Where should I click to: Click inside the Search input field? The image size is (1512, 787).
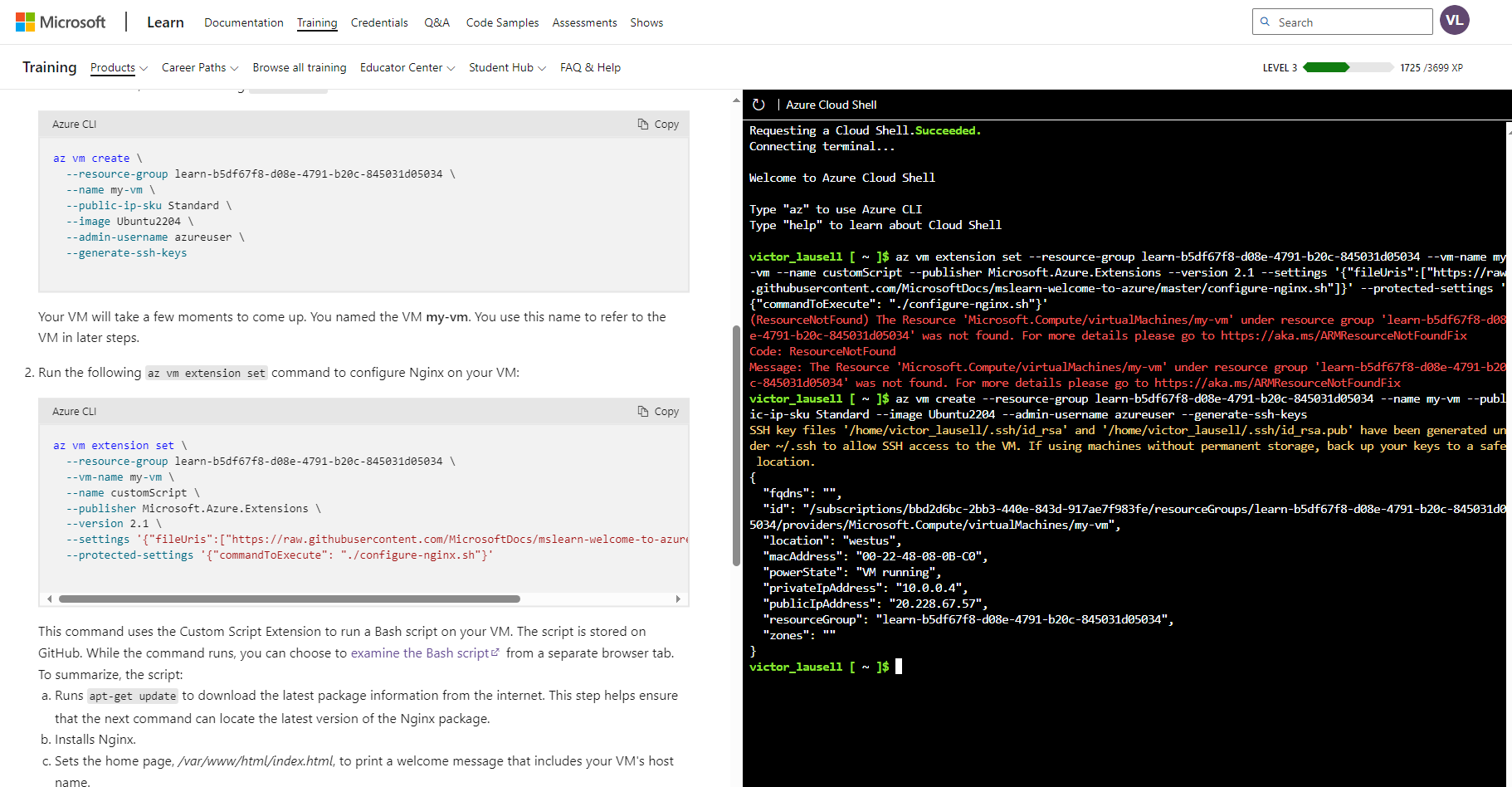click(x=1342, y=21)
